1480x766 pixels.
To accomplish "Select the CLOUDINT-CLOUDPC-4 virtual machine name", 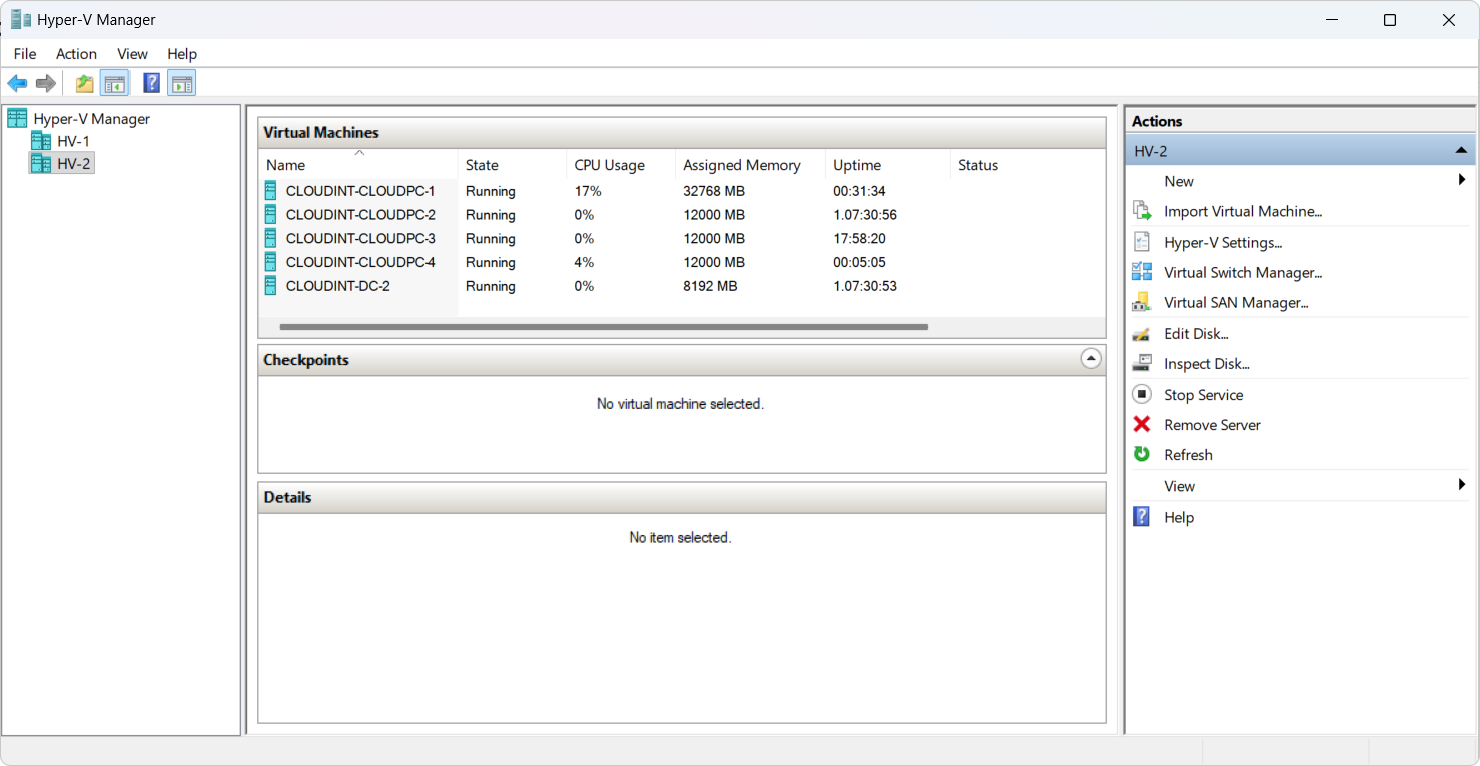I will click(361, 262).
